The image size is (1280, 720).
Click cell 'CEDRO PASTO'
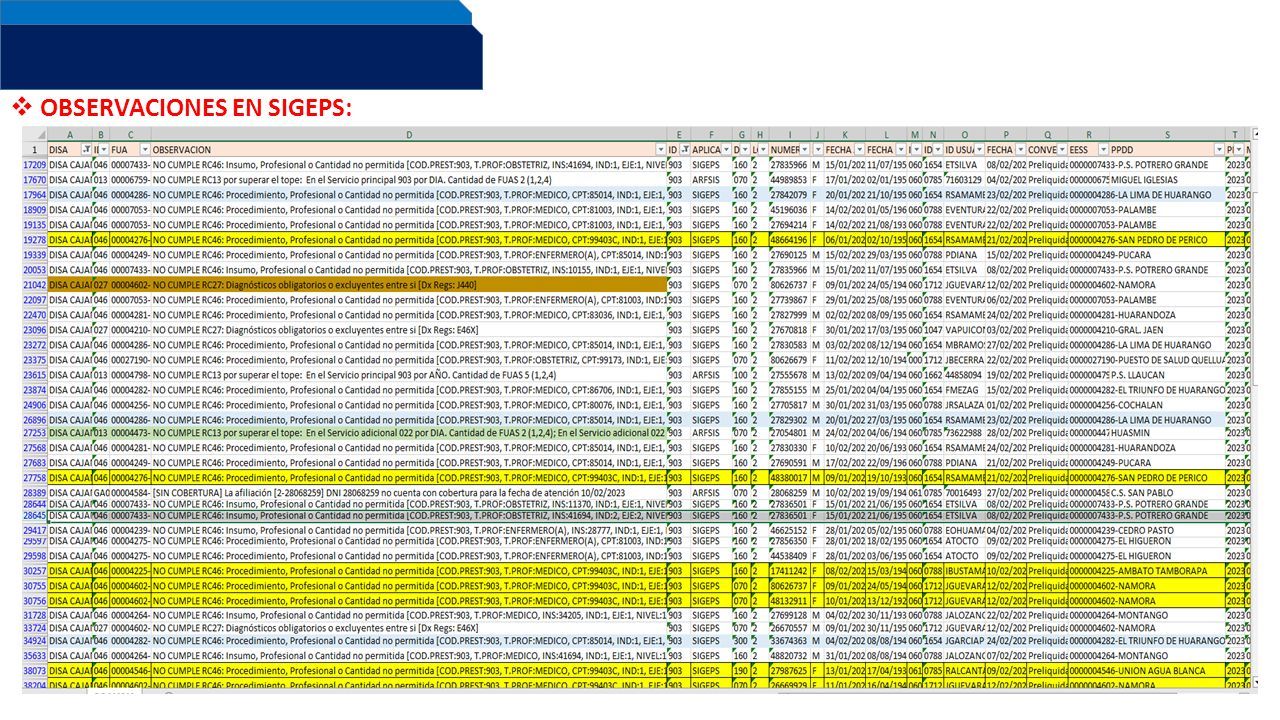[1167, 530]
